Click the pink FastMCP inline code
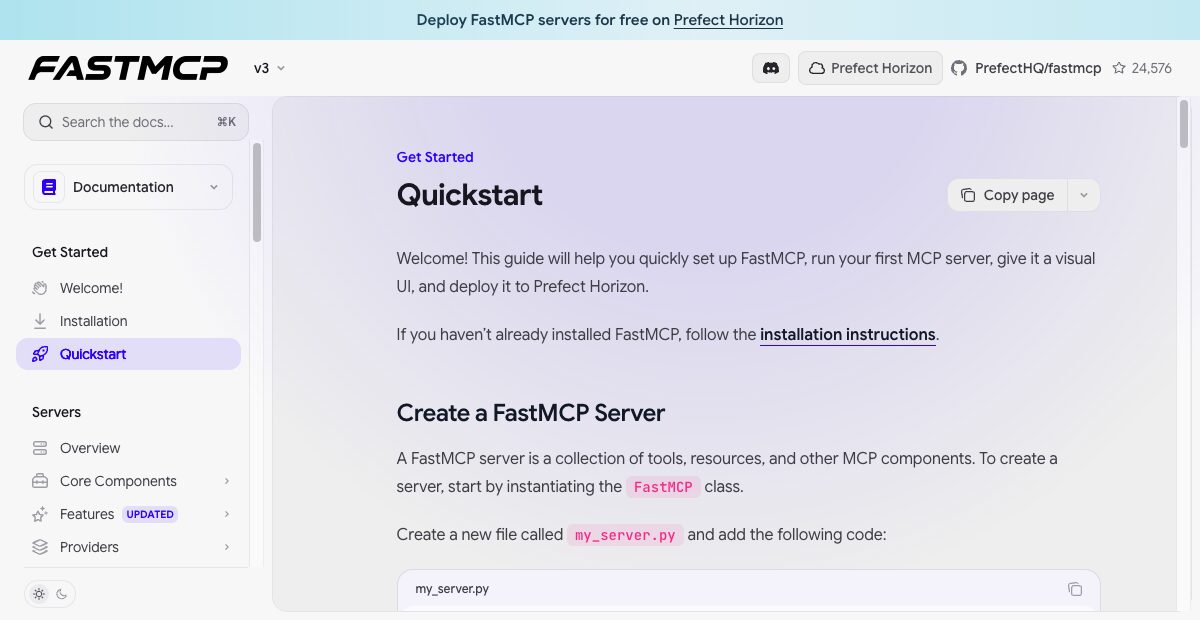The image size is (1200, 620). (663, 487)
